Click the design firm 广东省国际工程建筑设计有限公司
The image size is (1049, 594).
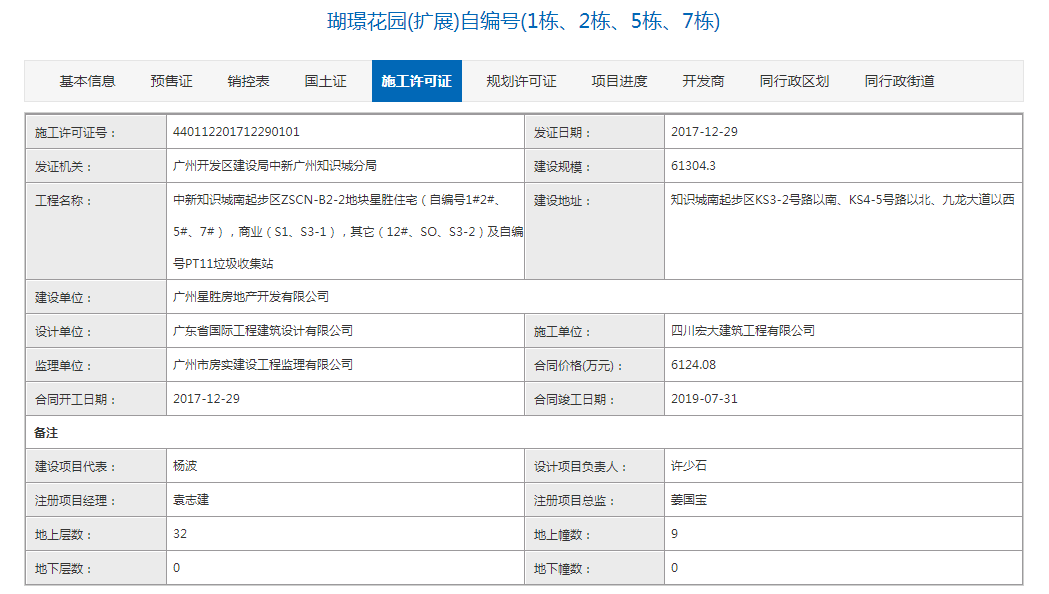tap(263, 331)
